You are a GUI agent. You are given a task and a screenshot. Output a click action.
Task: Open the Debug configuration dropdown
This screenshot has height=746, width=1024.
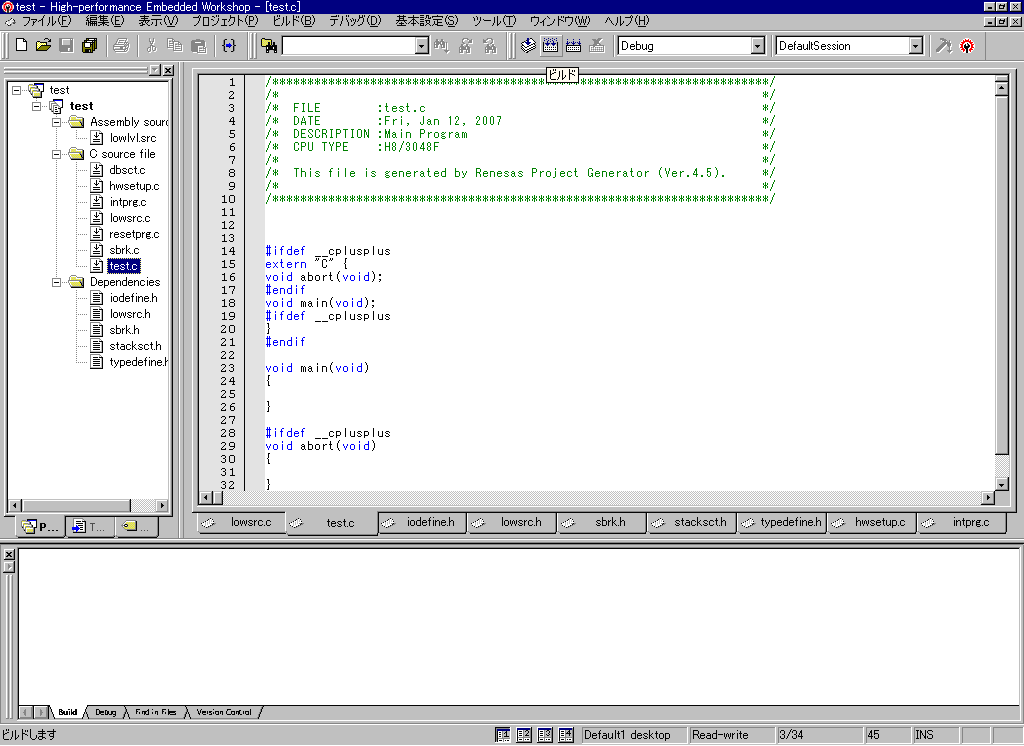[757, 46]
